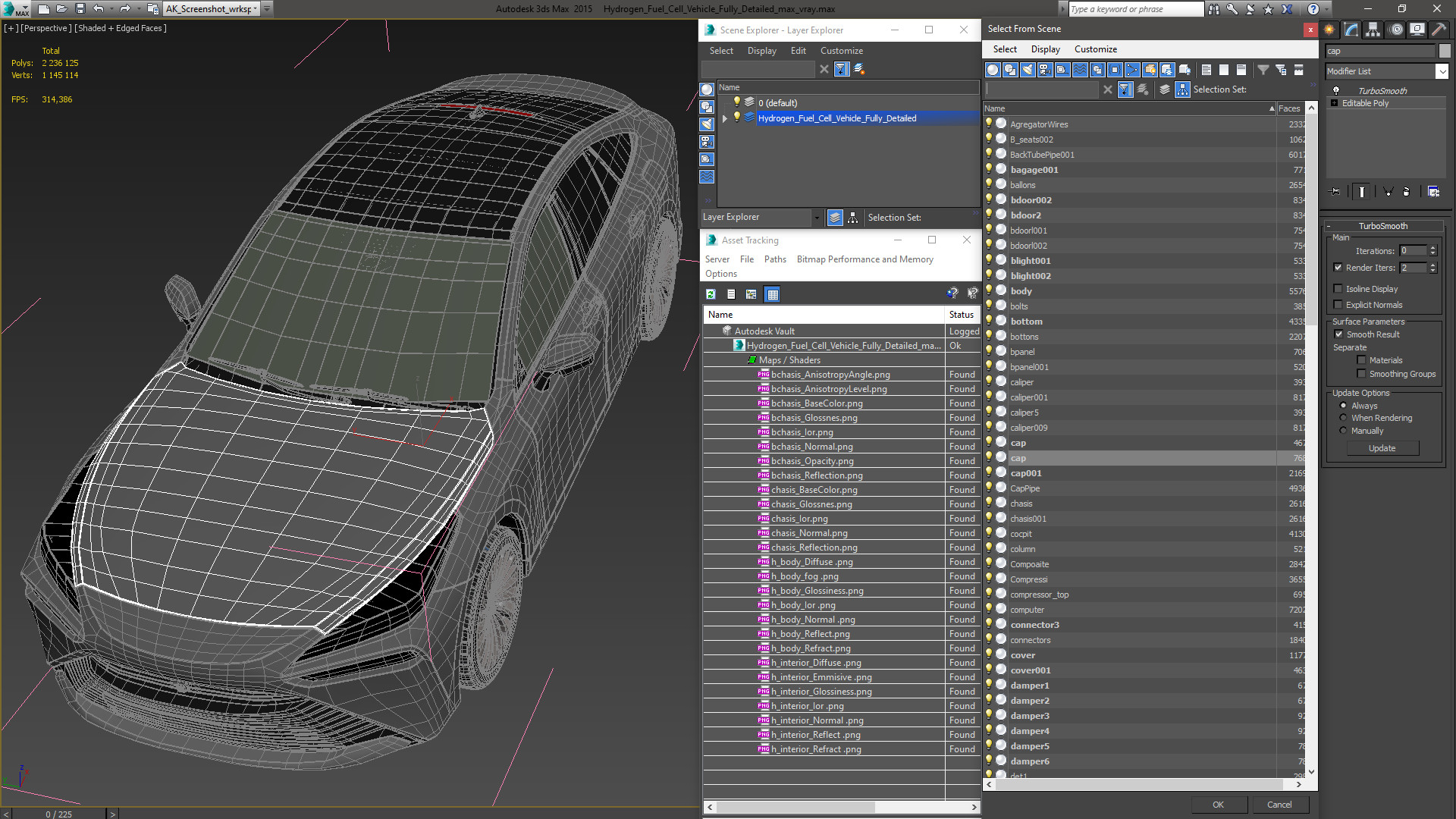Toggle Display Geometry sphere filter icon
This screenshot has height=819, width=1456.
[x=993, y=70]
